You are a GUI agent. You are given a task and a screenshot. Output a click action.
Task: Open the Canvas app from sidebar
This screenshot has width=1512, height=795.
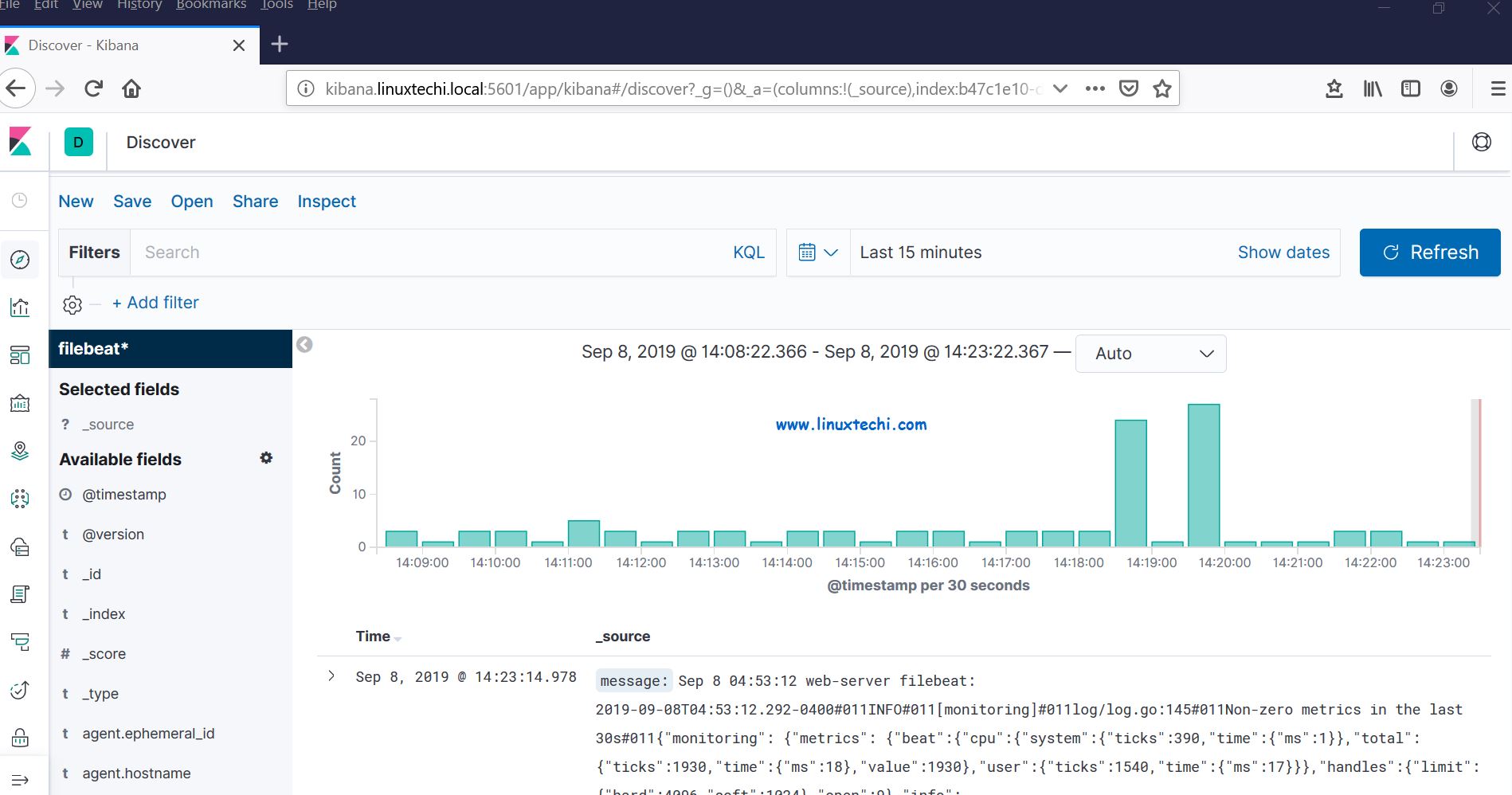click(x=20, y=402)
